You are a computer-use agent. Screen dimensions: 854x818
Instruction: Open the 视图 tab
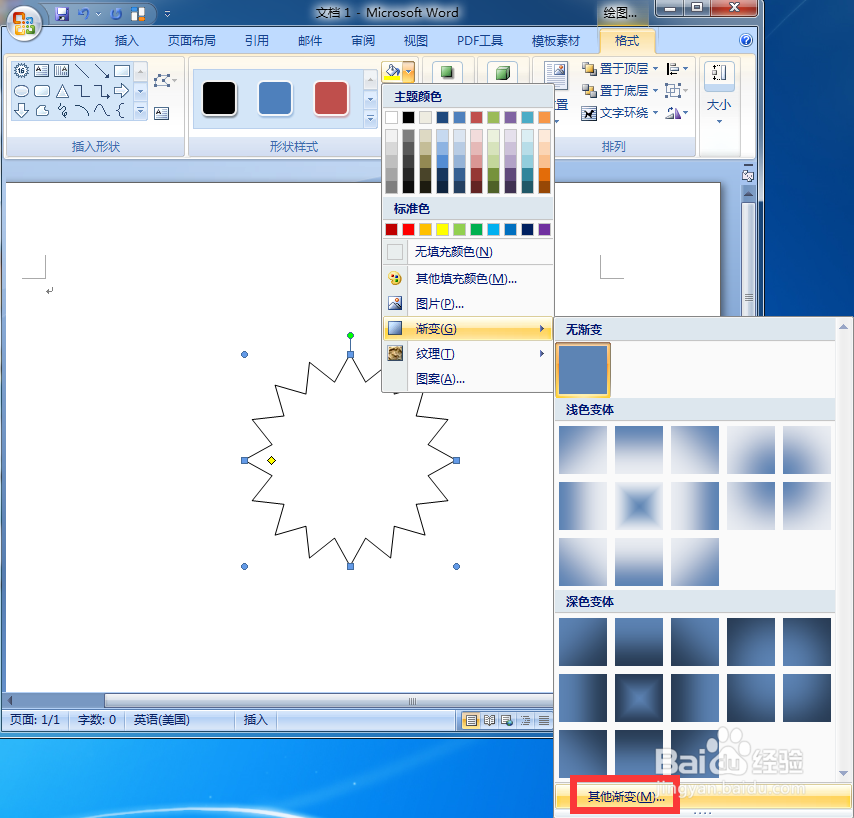click(416, 40)
